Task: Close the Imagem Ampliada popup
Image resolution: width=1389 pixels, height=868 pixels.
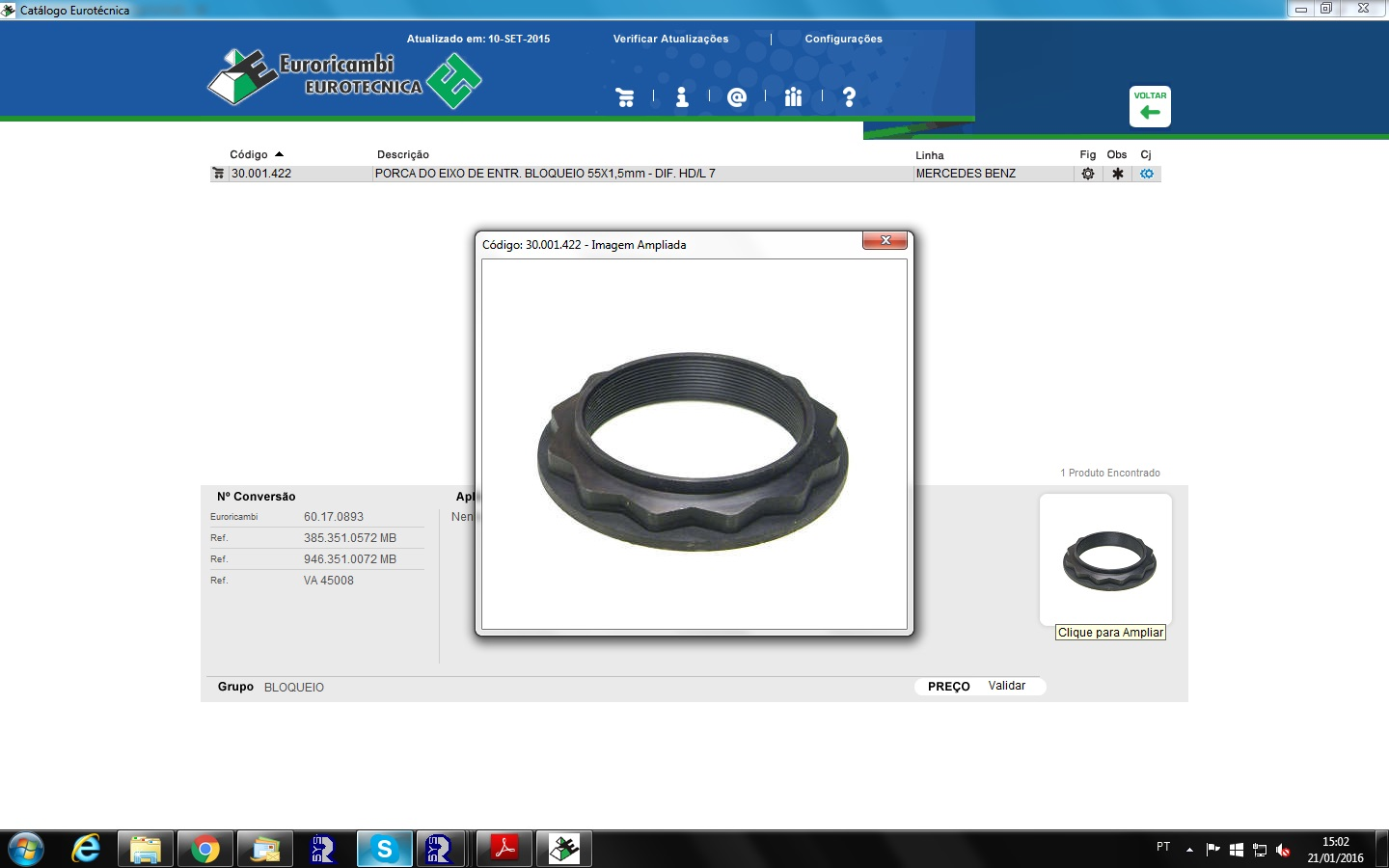Action: [885, 240]
